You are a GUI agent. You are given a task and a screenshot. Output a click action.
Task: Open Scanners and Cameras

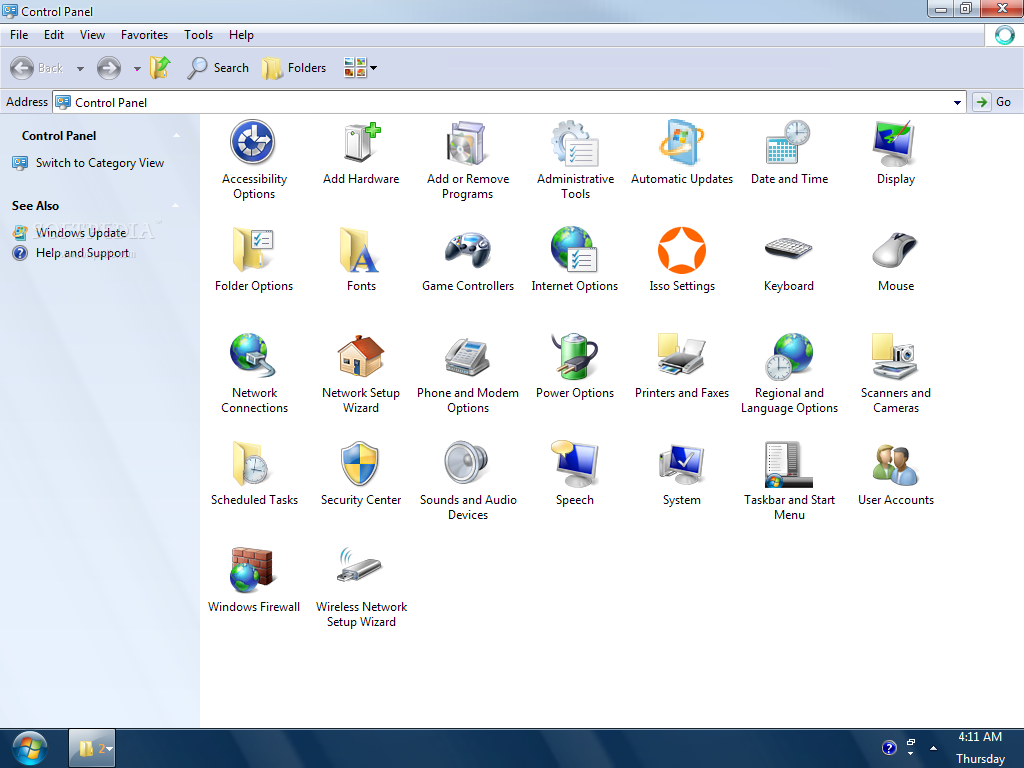click(x=895, y=374)
